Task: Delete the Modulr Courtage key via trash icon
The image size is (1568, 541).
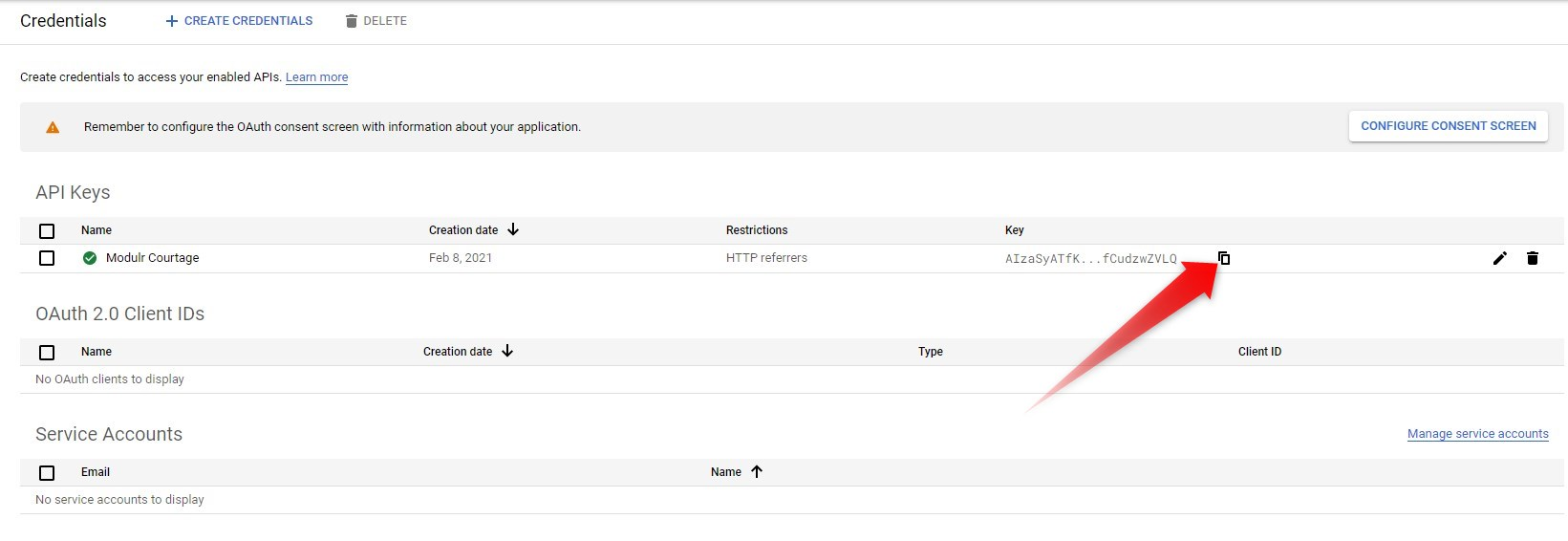Action: (x=1533, y=258)
